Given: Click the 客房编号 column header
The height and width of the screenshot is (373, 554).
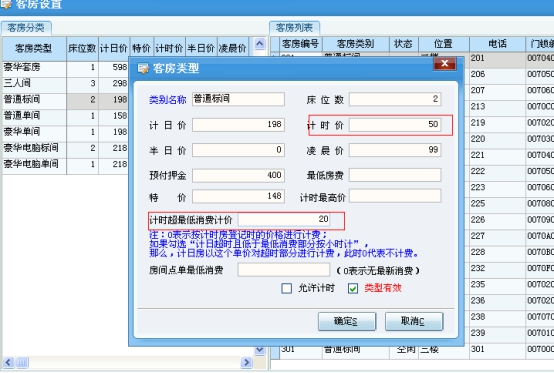Looking at the screenshot, I should coord(300,44).
